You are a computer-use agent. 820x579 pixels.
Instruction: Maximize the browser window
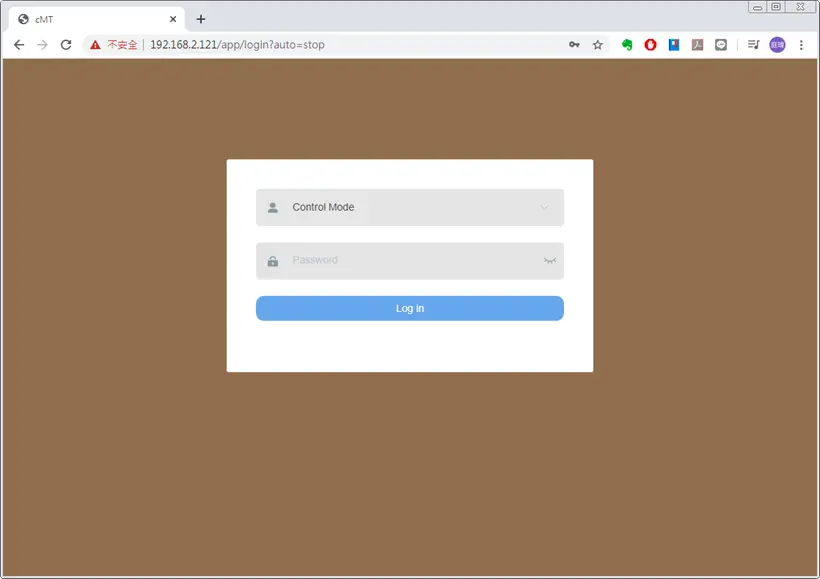pos(776,7)
